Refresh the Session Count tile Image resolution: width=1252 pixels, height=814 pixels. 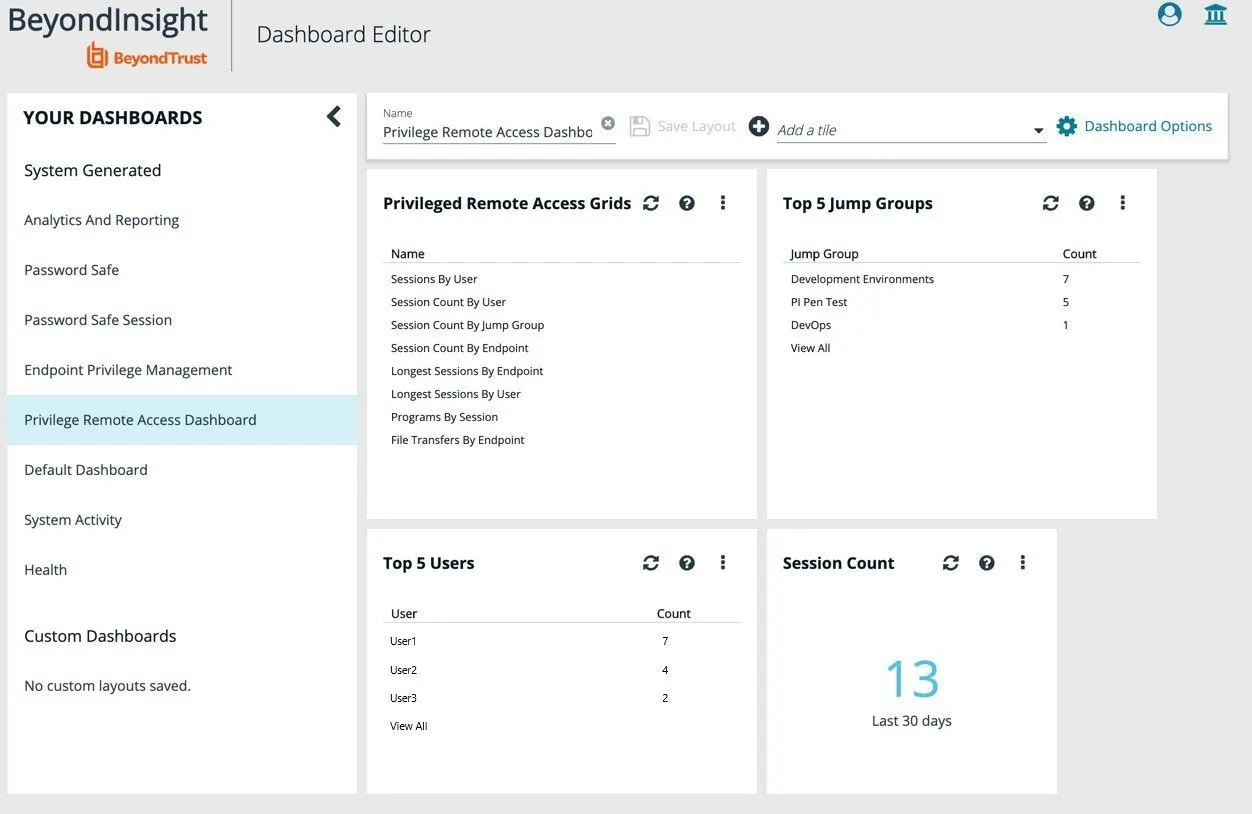(951, 563)
